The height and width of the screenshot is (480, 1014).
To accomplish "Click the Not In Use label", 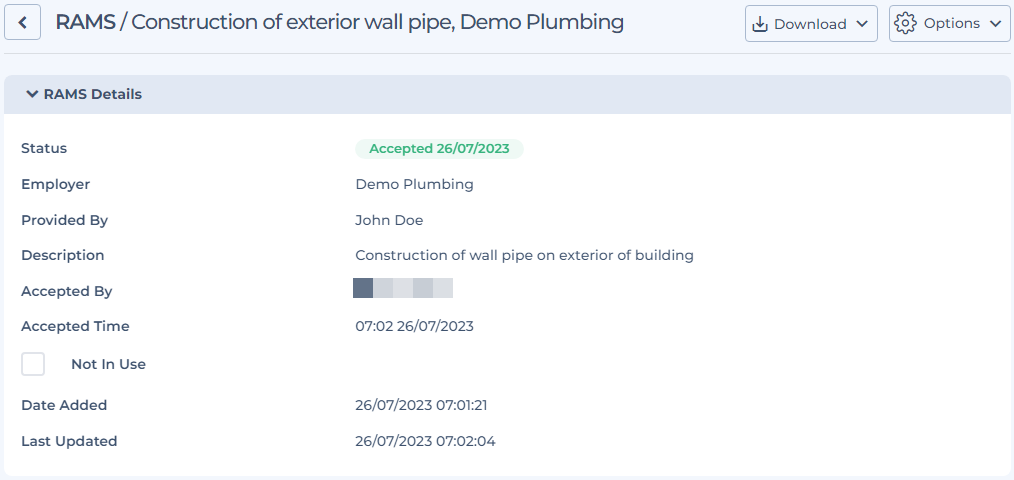I will pyautogui.click(x=108, y=364).
